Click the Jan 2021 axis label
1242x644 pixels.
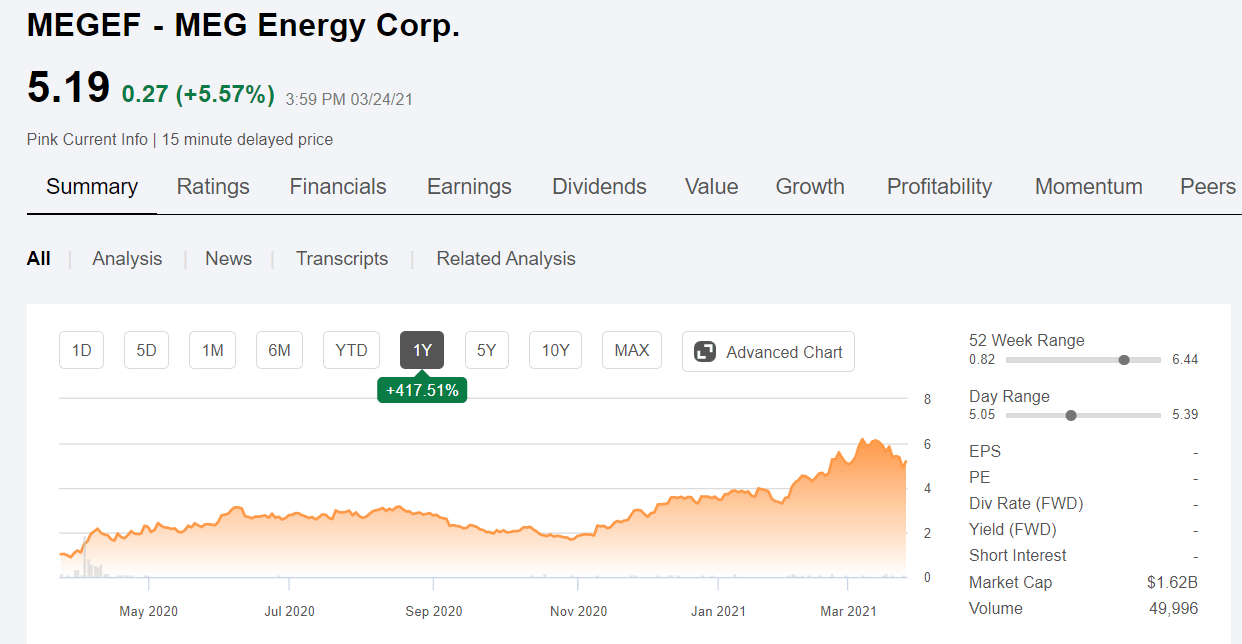718,611
